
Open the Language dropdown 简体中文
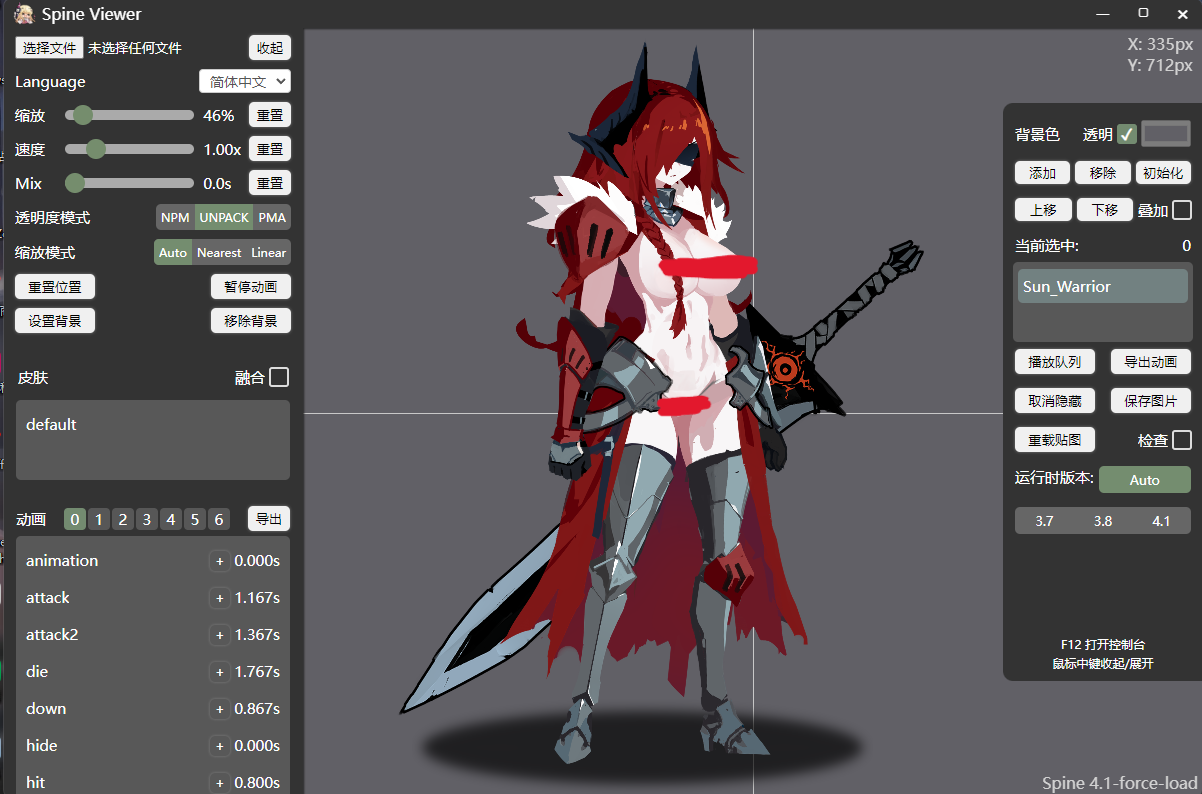pyautogui.click(x=245, y=82)
